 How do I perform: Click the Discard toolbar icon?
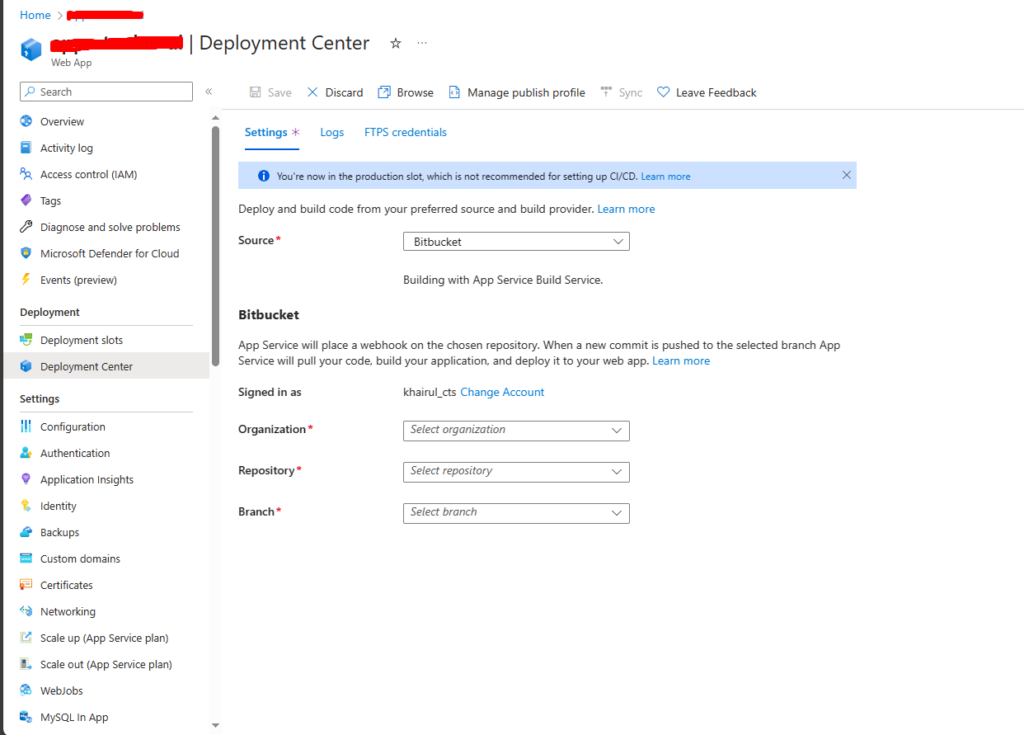pos(313,92)
